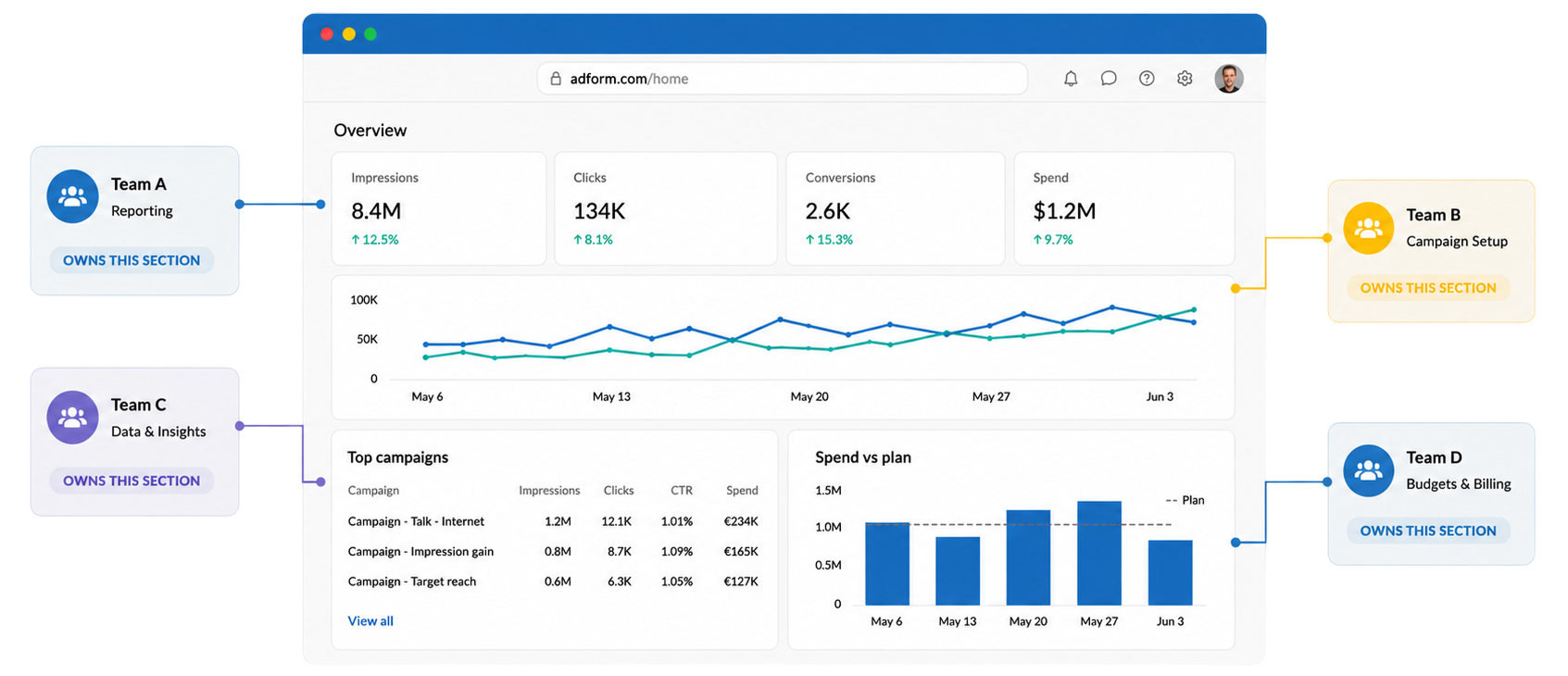
Task: Click the 15.3% conversions increase indicator
Action: 829,239
